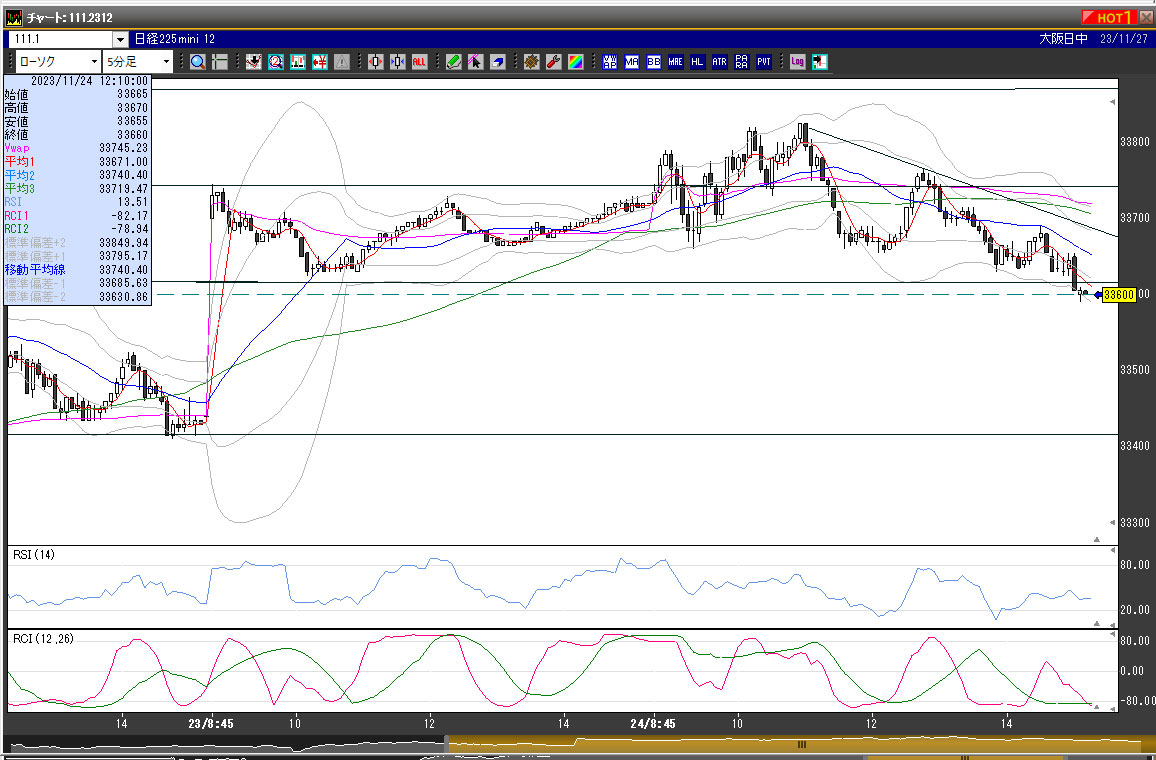This screenshot has height=760, width=1156.
Task: Click the blue-arrow candle compress icon
Action: click(397, 62)
